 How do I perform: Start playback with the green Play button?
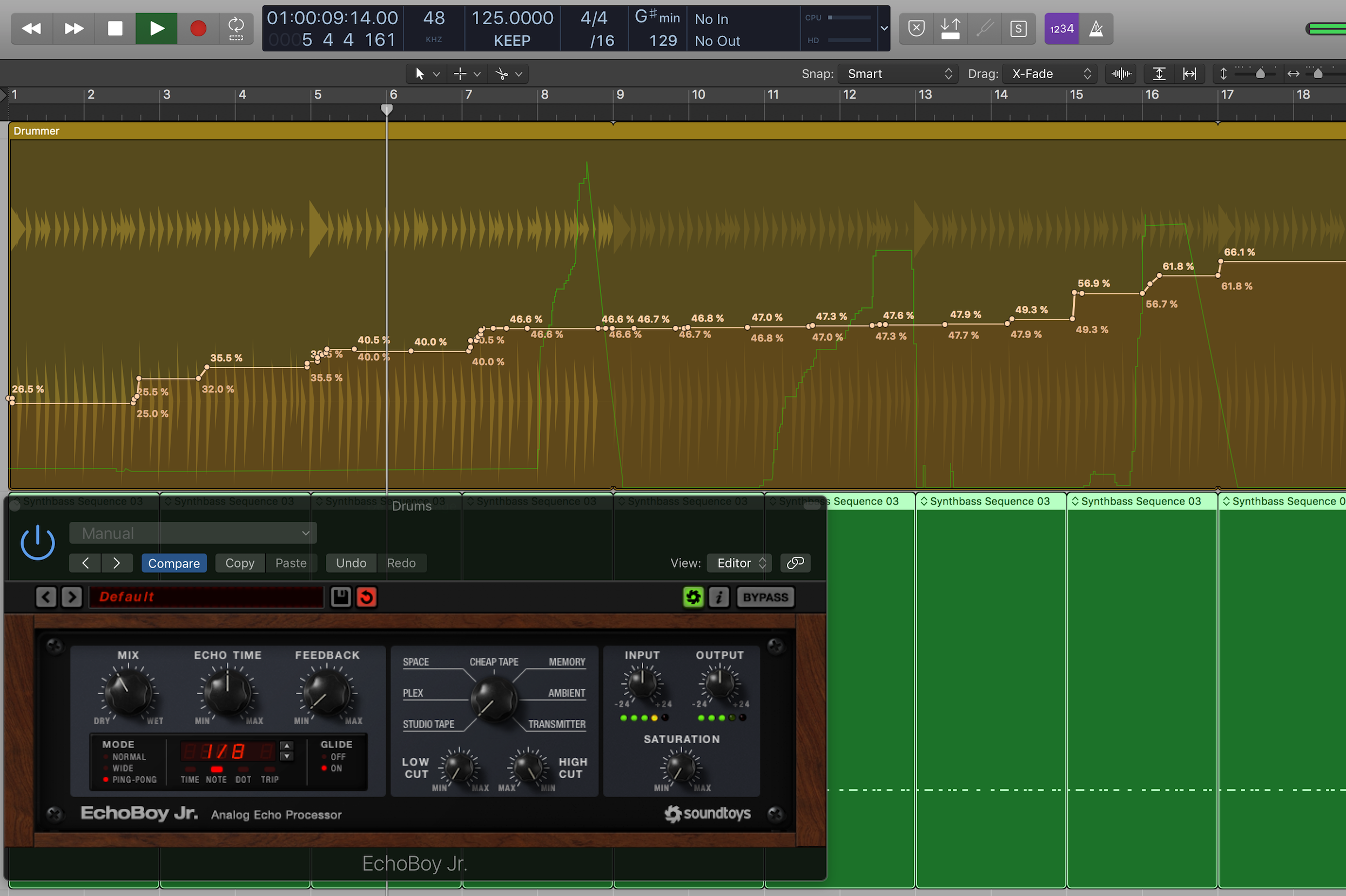pyautogui.click(x=156, y=29)
